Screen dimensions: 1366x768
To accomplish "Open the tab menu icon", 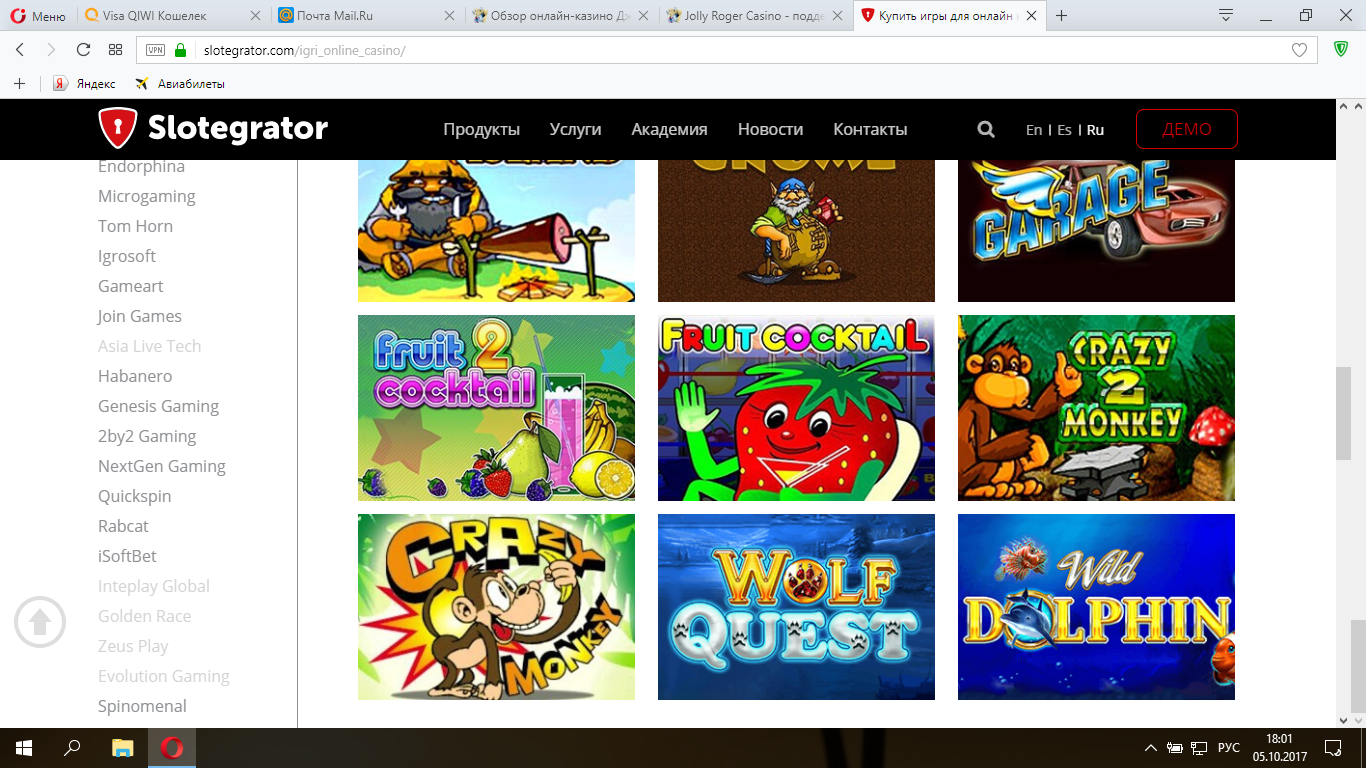I will click(x=1226, y=15).
